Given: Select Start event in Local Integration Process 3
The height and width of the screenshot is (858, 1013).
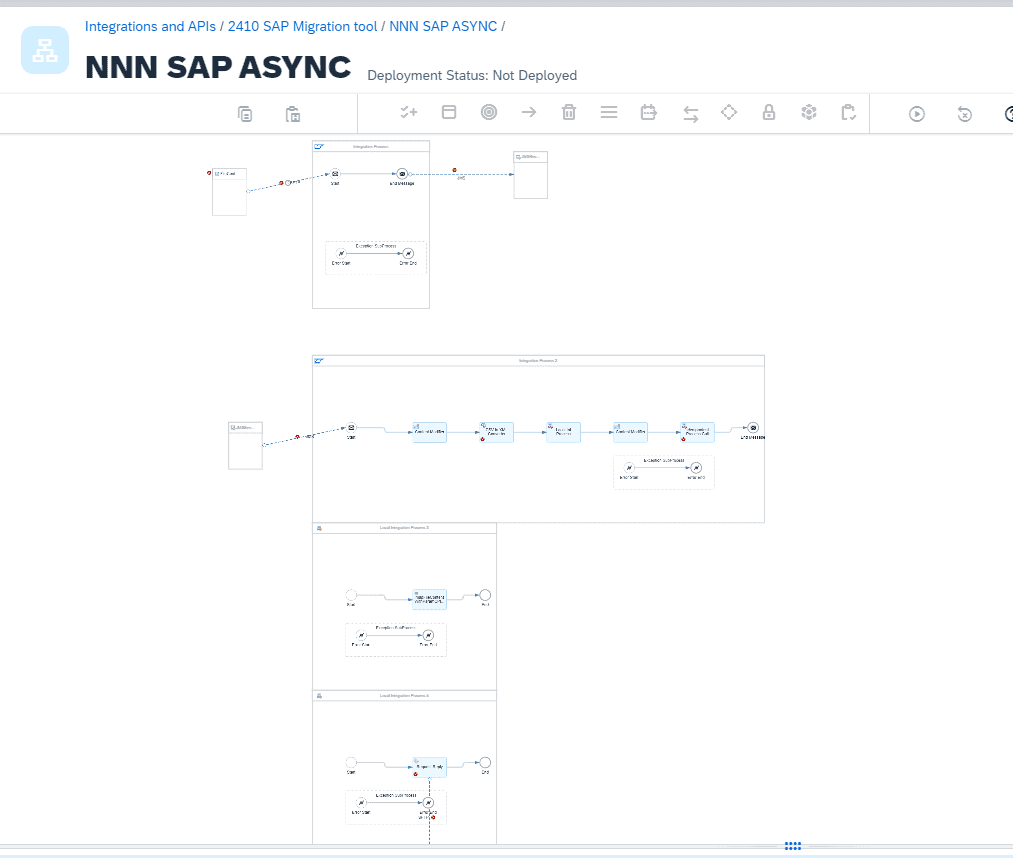Looking at the screenshot, I should pyautogui.click(x=351, y=595).
